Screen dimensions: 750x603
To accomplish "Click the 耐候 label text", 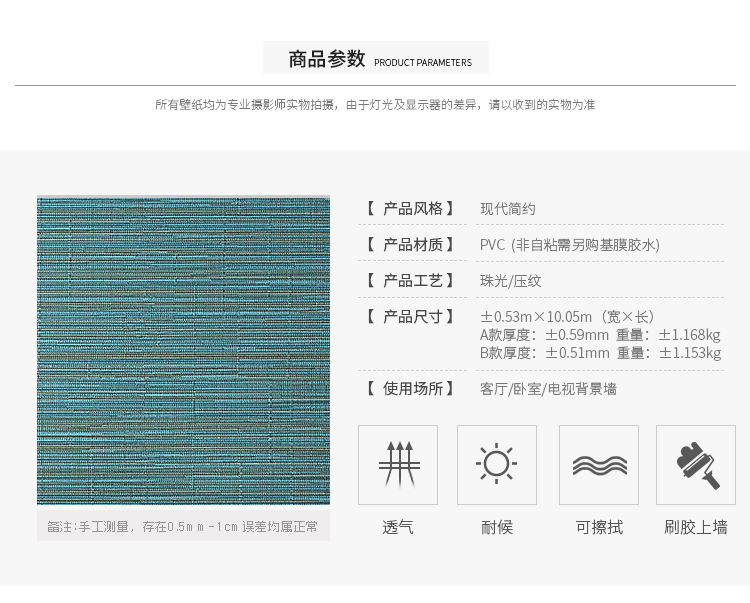I will (496, 527).
